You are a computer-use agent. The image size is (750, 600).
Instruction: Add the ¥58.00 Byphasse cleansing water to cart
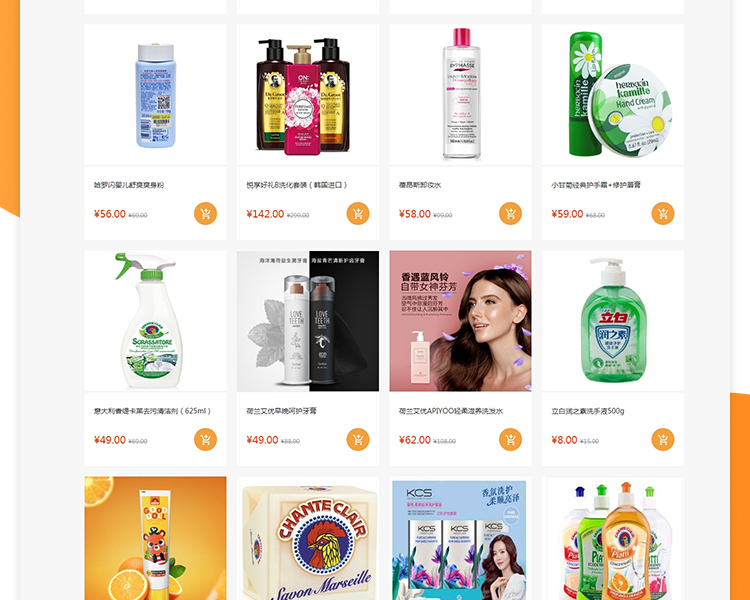pyautogui.click(x=510, y=213)
